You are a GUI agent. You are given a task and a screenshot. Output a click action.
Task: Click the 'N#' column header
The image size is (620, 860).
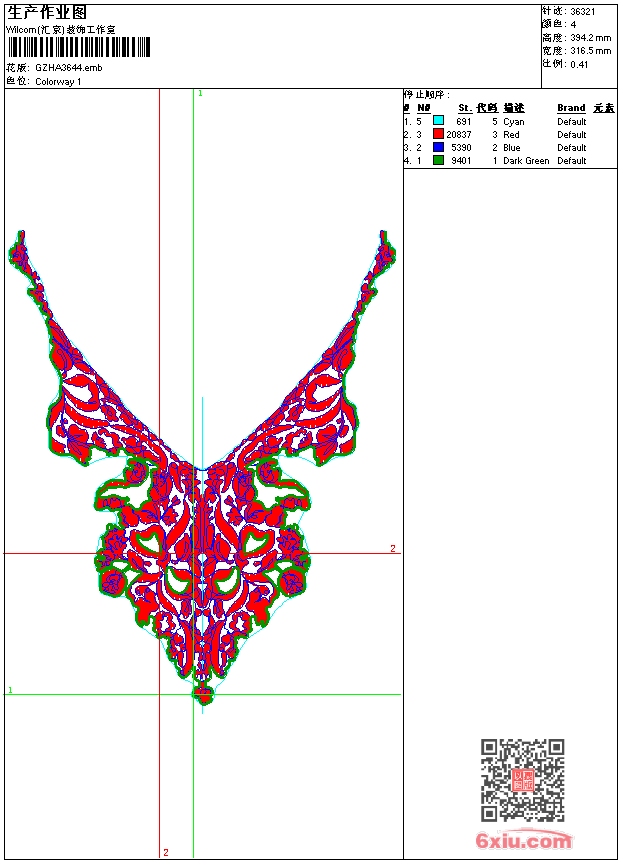(424, 108)
